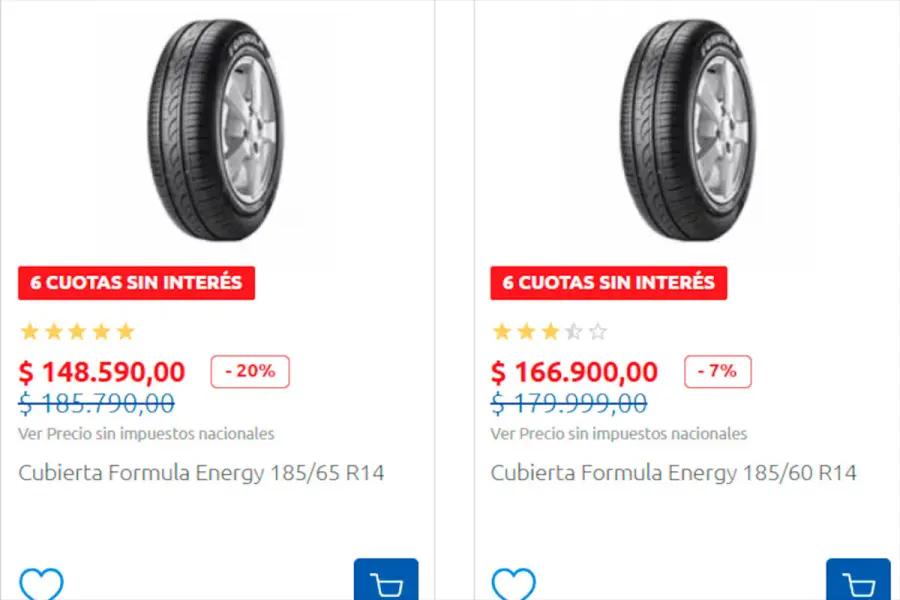Click the crossed-out $ 185.790,00 price
The height and width of the screenshot is (600, 900).
tap(97, 403)
